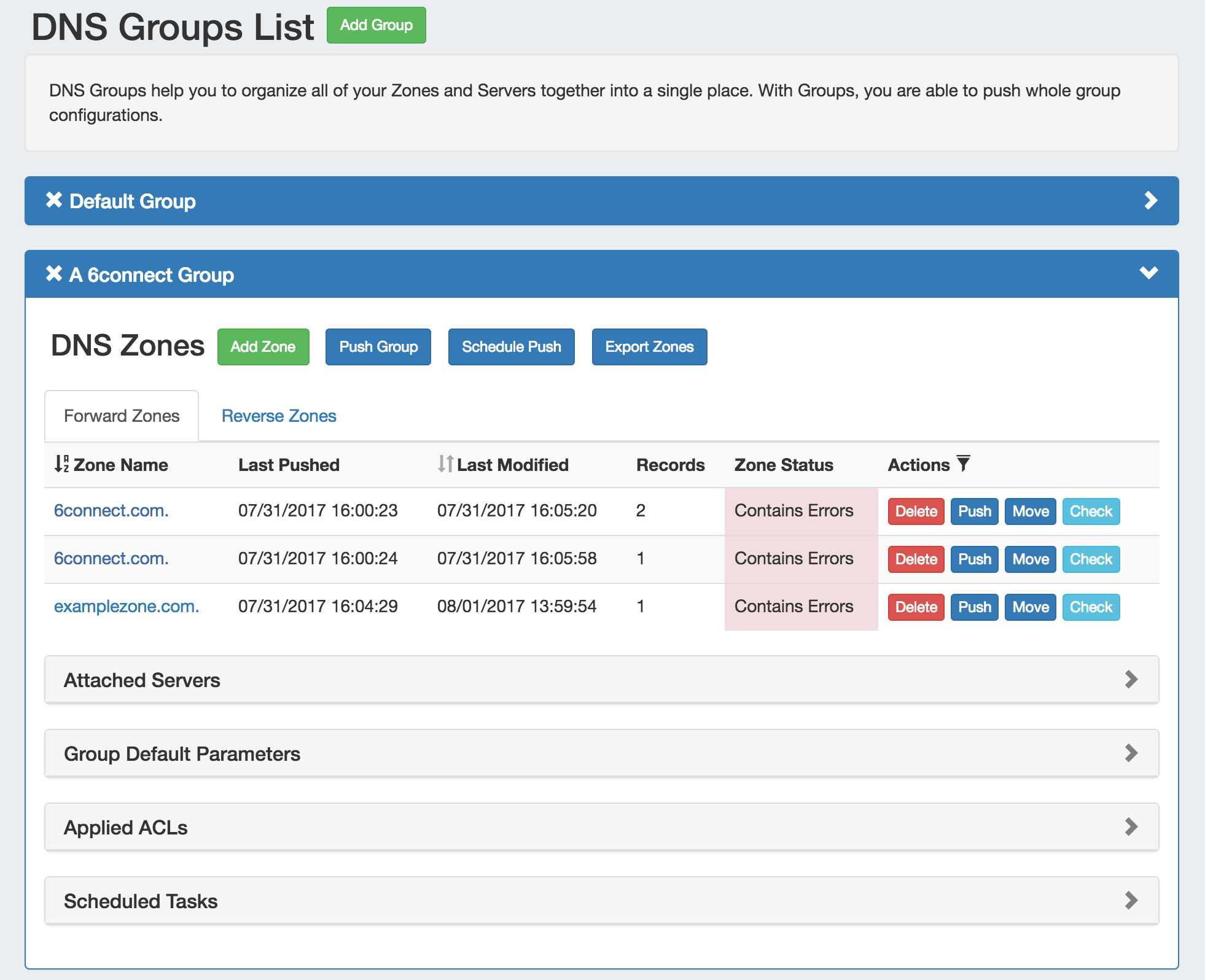This screenshot has height=980, width=1205.
Task: Click the green Add Group button
Action: (376, 25)
